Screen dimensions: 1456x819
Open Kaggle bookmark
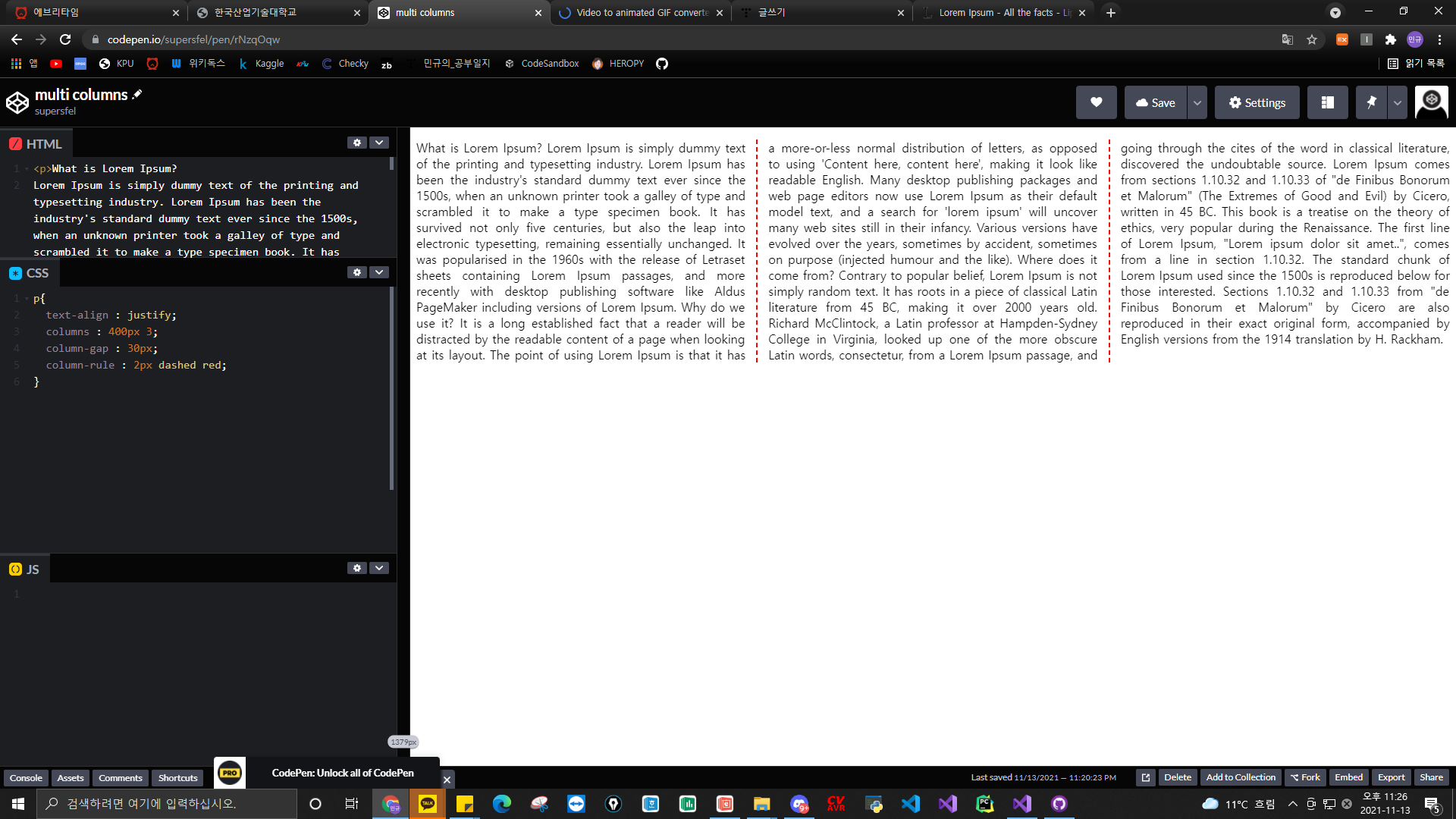(262, 64)
